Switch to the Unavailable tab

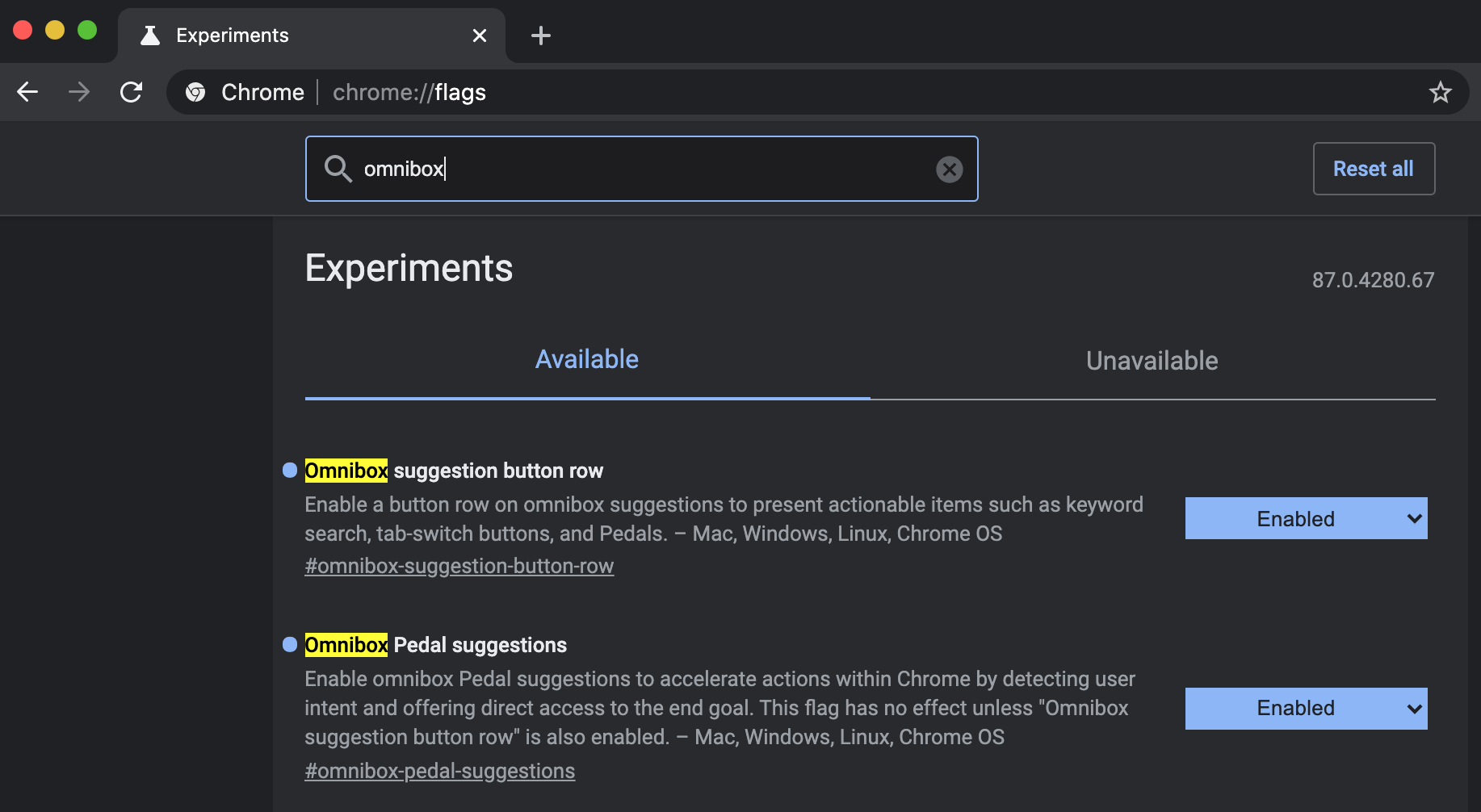pyautogui.click(x=1152, y=361)
